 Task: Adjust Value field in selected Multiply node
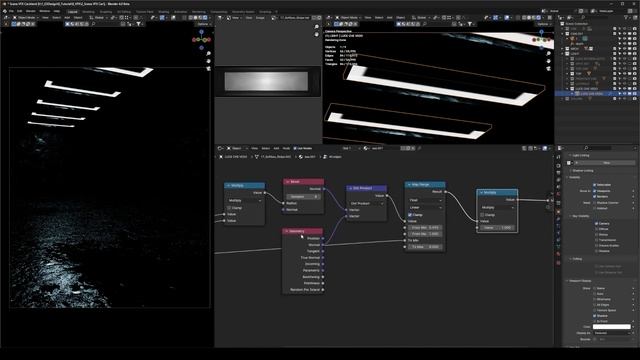[497, 228]
